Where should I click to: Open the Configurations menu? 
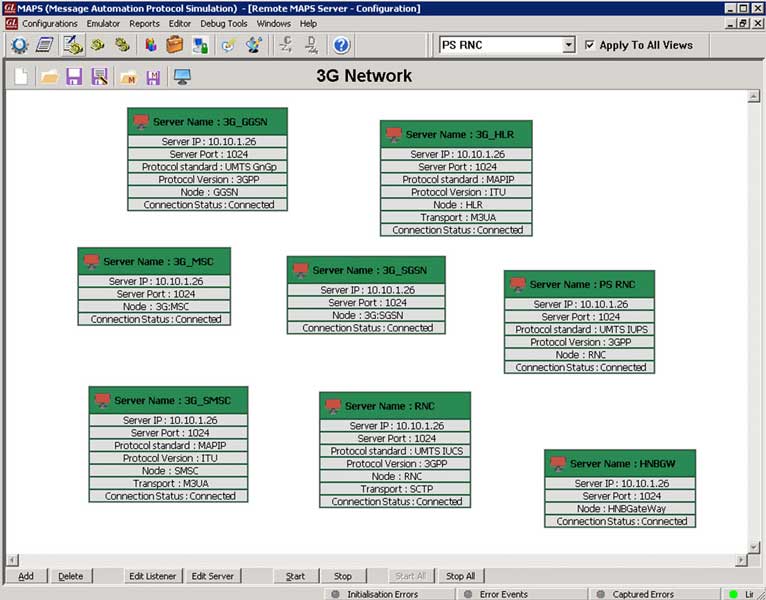pos(50,23)
